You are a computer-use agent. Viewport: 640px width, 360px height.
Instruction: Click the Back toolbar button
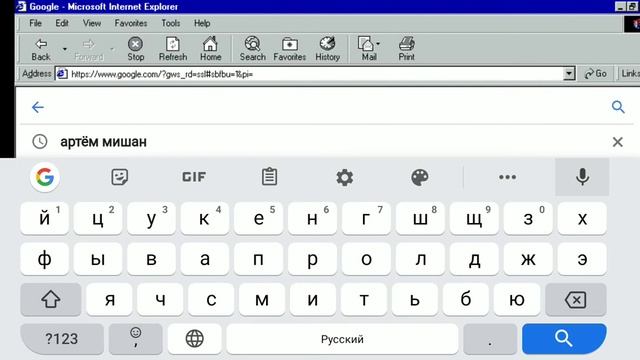click(x=41, y=49)
